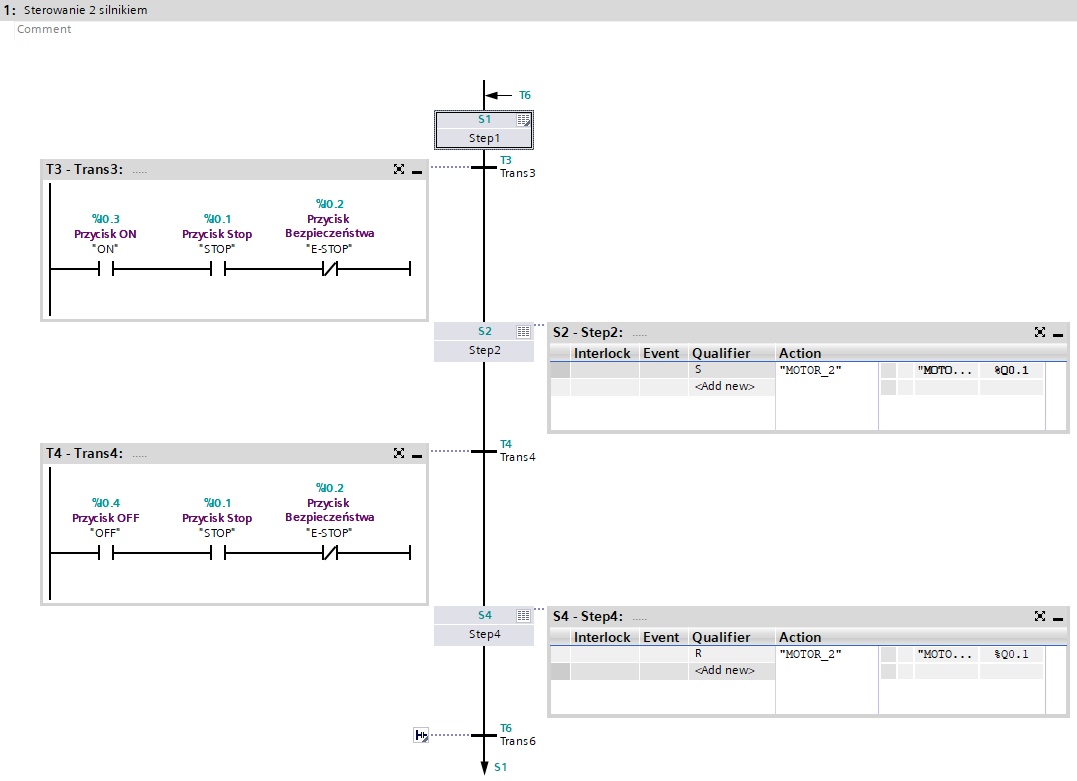
Task: Close the S4 - Step4 action panel
Action: (x=1040, y=616)
